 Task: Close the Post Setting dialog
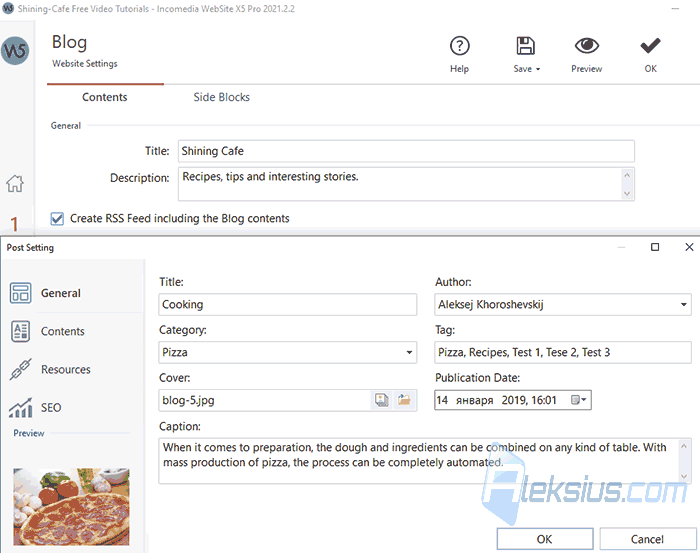[x=689, y=247]
